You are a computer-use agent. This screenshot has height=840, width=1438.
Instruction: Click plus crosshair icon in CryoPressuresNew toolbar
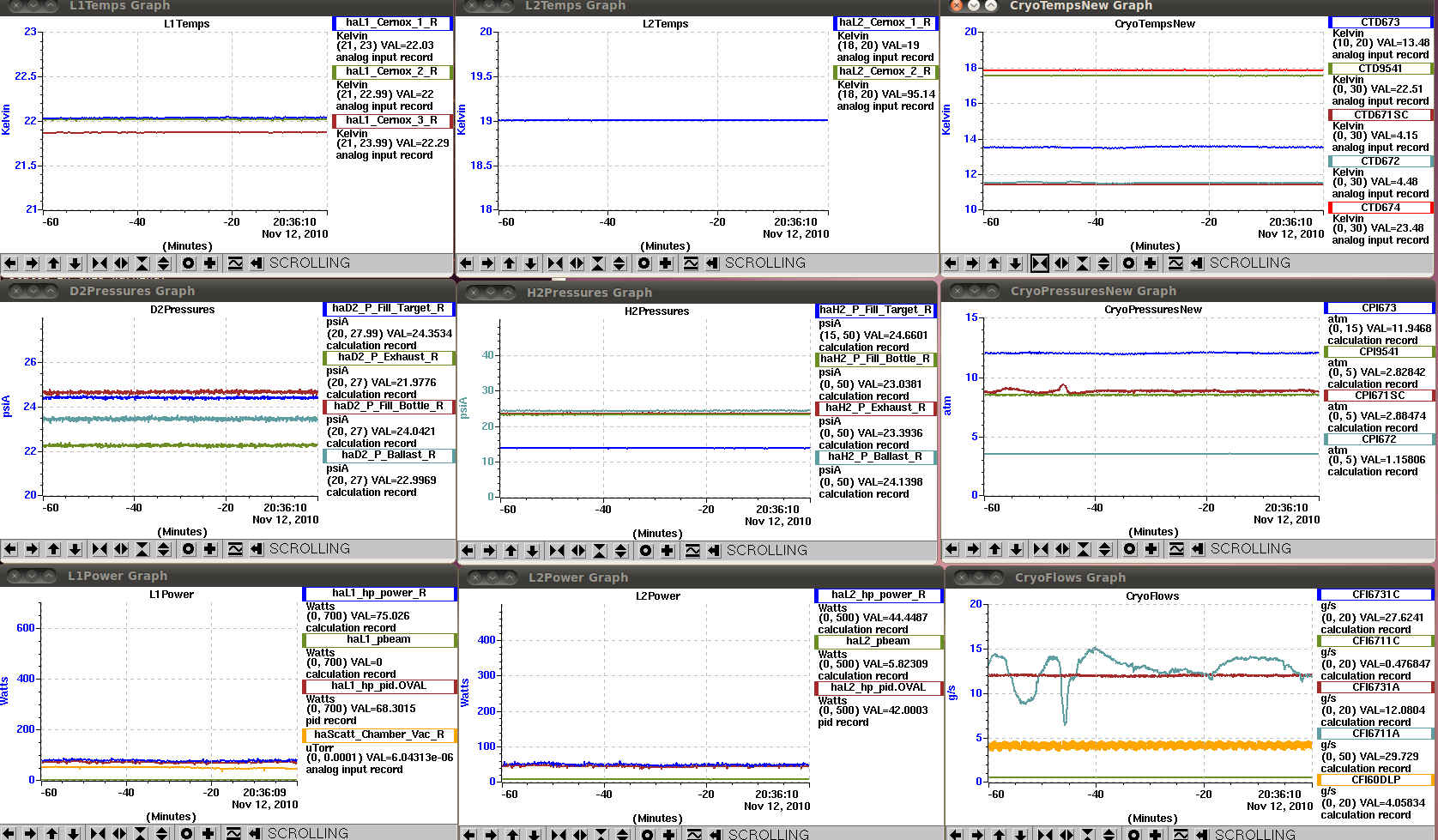point(1151,549)
